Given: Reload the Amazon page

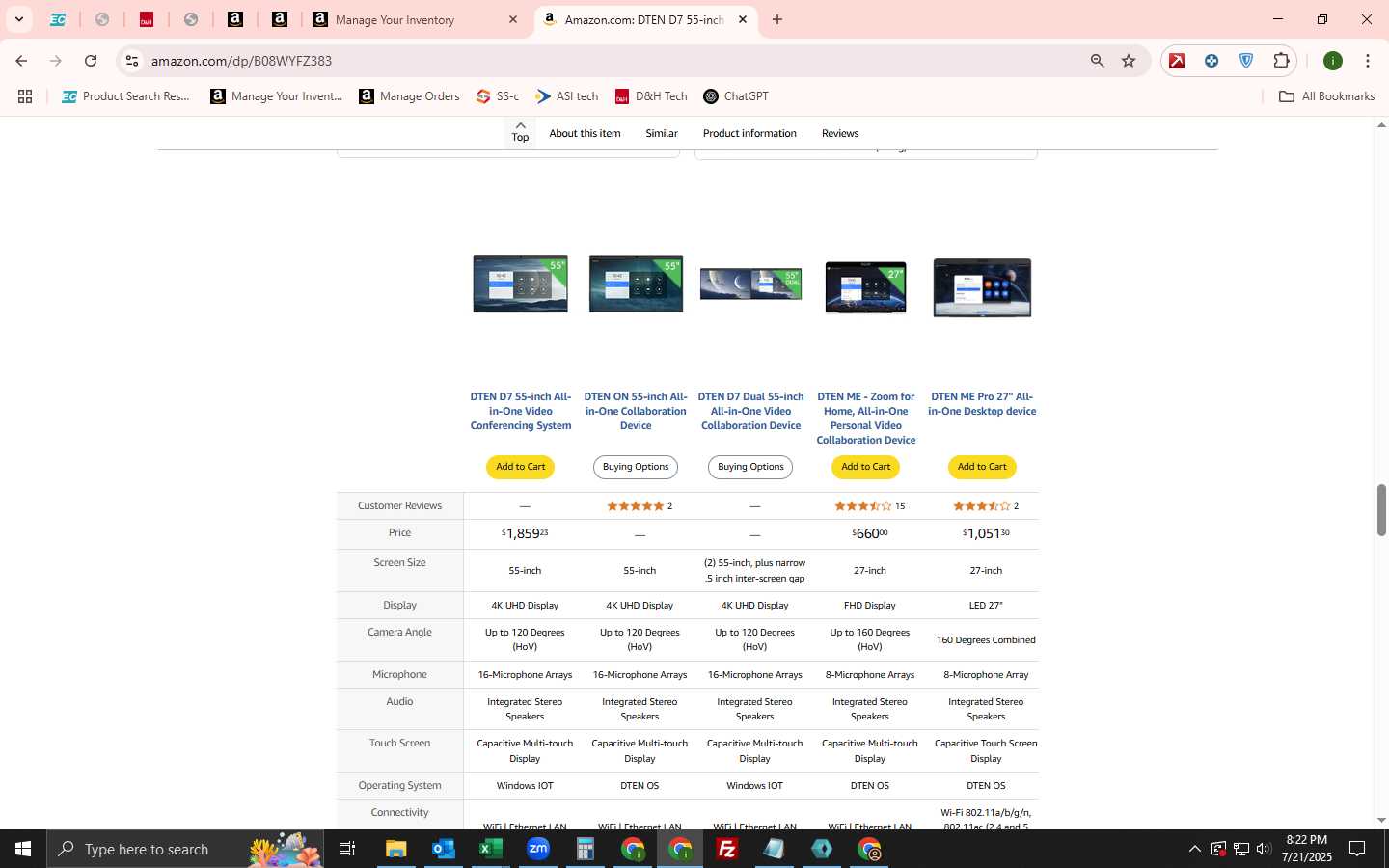Looking at the screenshot, I should [91, 61].
